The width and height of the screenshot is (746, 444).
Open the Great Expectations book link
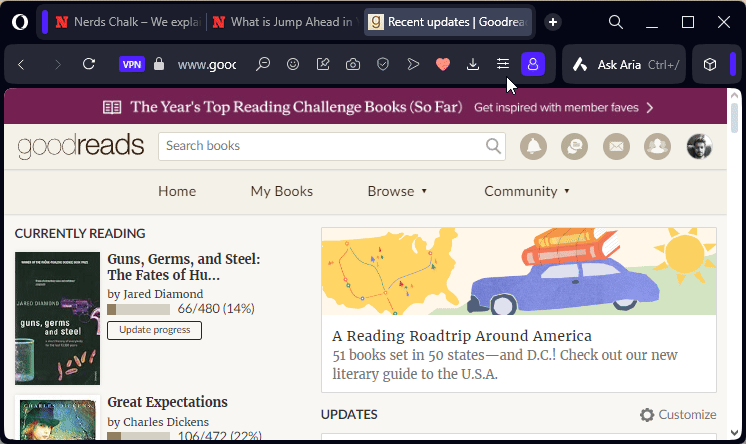coord(167,402)
